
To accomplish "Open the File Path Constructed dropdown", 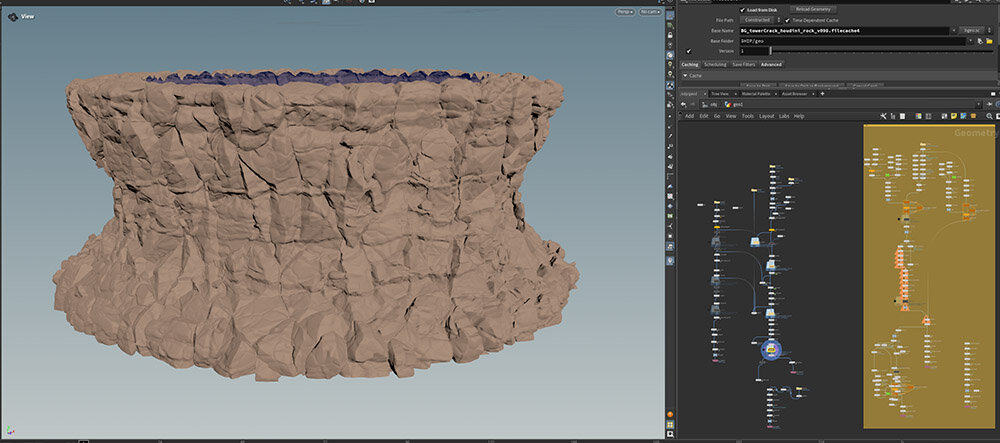I will click(756, 20).
